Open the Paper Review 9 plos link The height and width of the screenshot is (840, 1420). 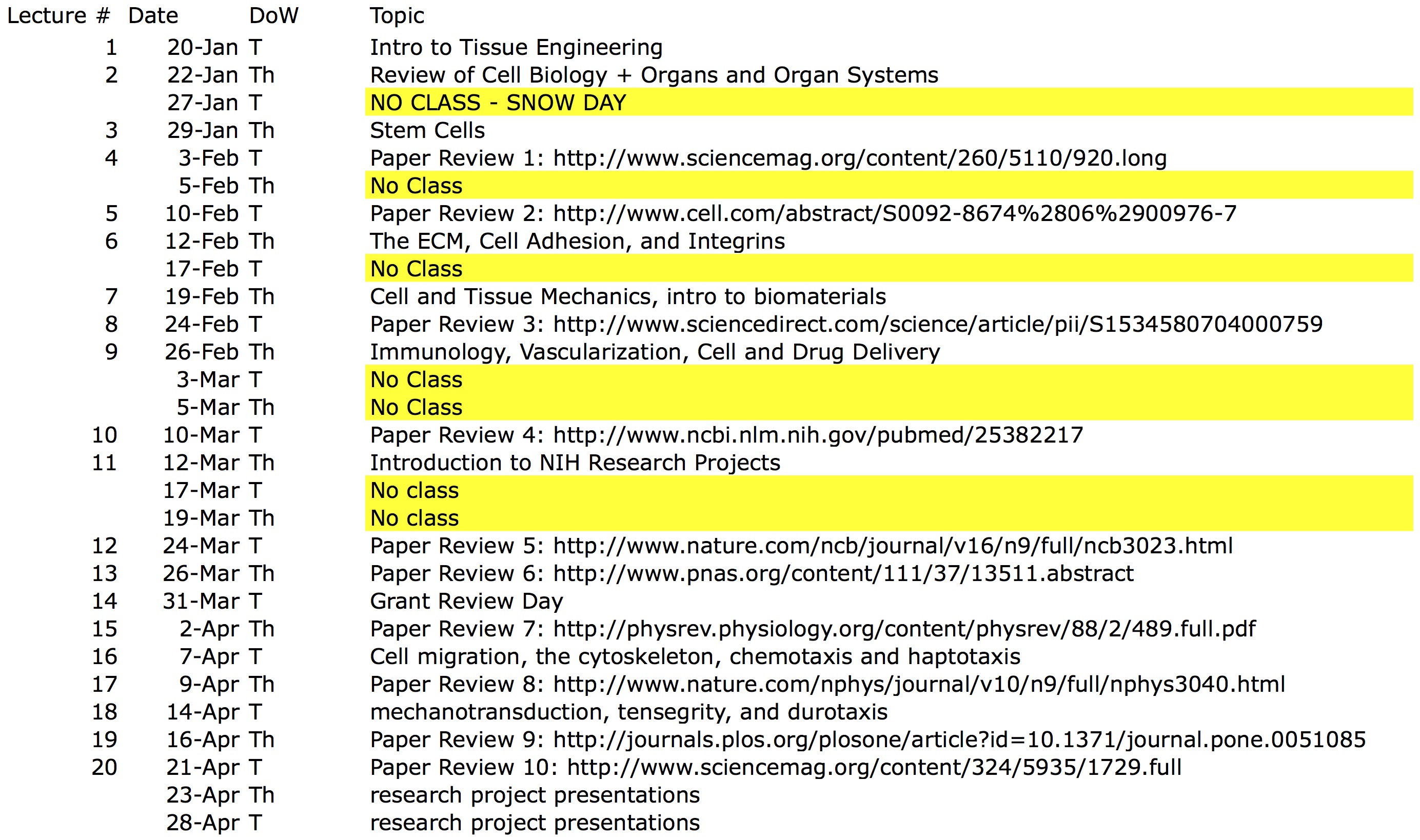pos(959,741)
